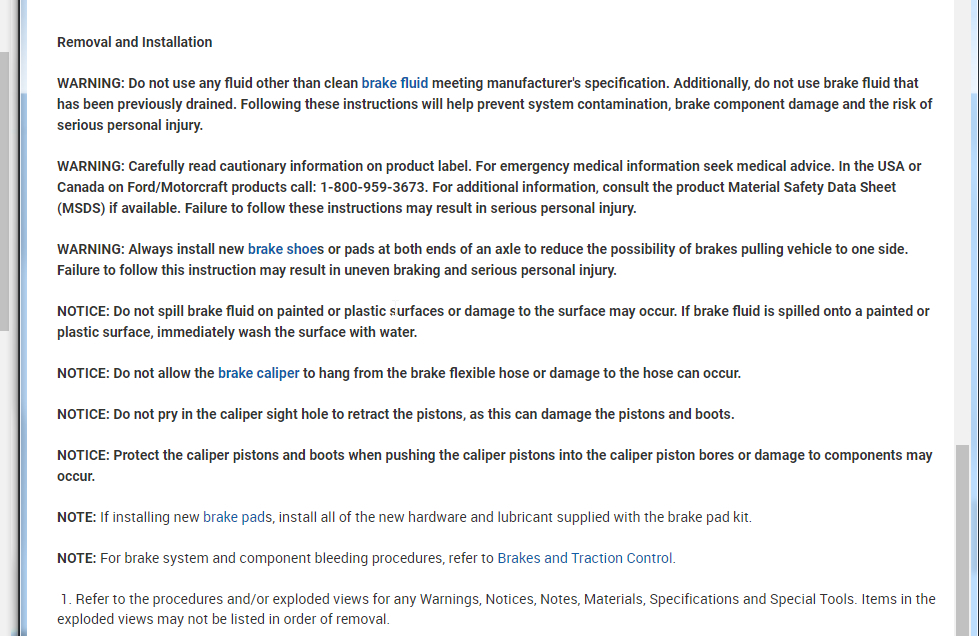Image resolution: width=979 pixels, height=636 pixels.
Task: Click the brake caliper link
Action: click(258, 373)
